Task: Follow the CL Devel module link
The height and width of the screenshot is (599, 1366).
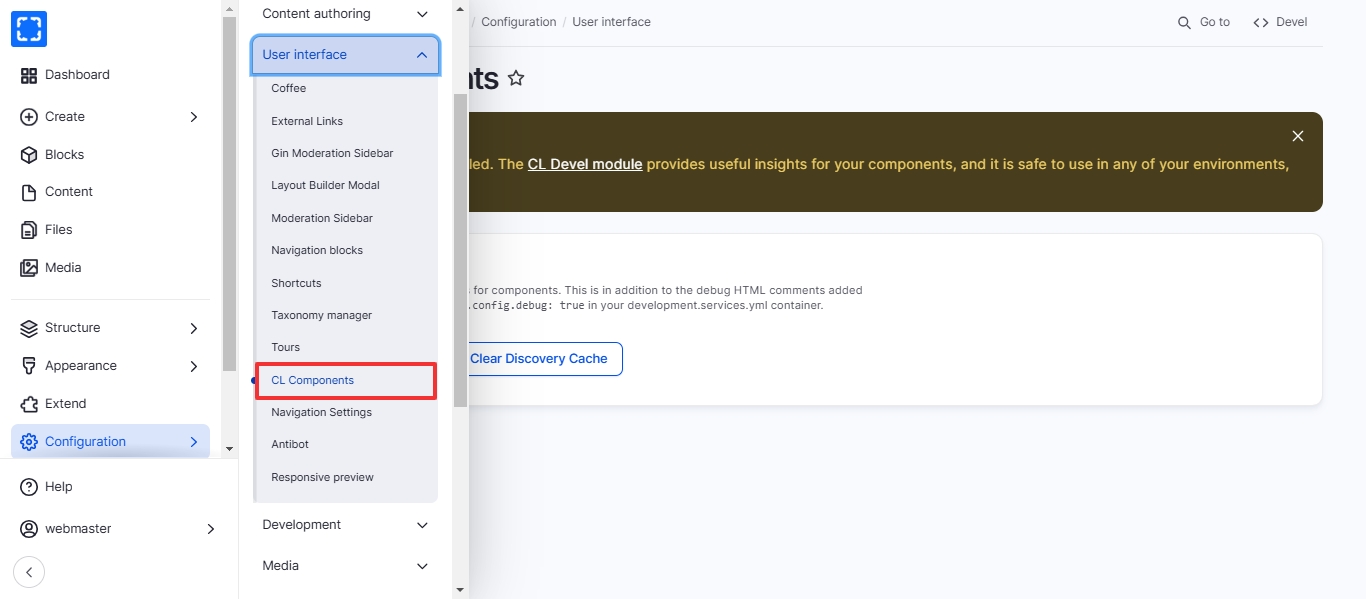Action: (585, 164)
